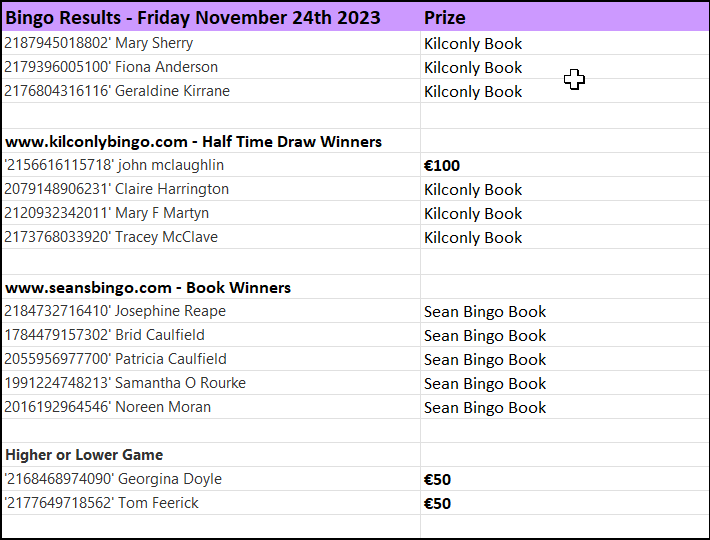Select the john mclaughlin winner cell
This screenshot has height=540, width=710.
[211, 165]
